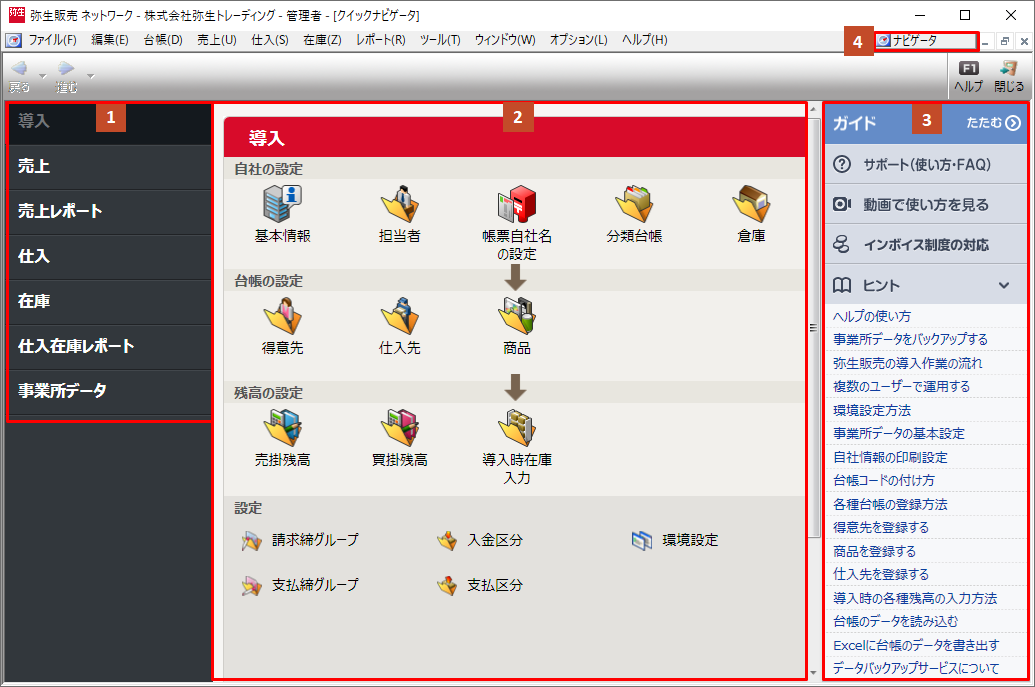Open 動画で使い方を見る guide item
The width and height of the screenshot is (1035, 687).
925,205
